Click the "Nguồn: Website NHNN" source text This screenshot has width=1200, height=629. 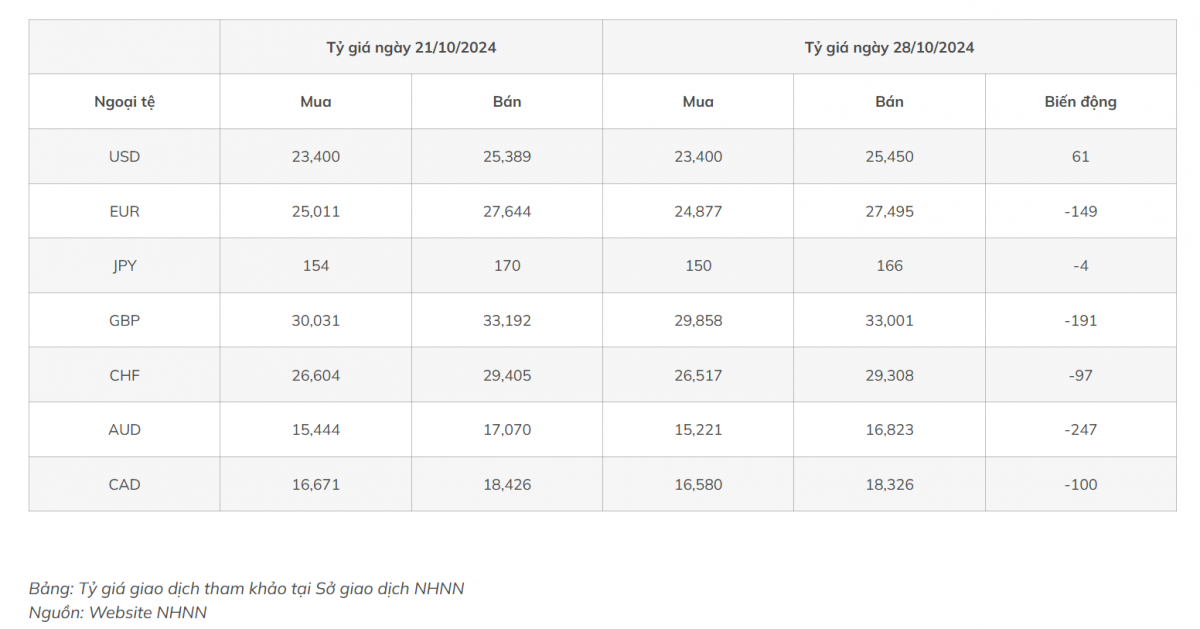pos(118,612)
